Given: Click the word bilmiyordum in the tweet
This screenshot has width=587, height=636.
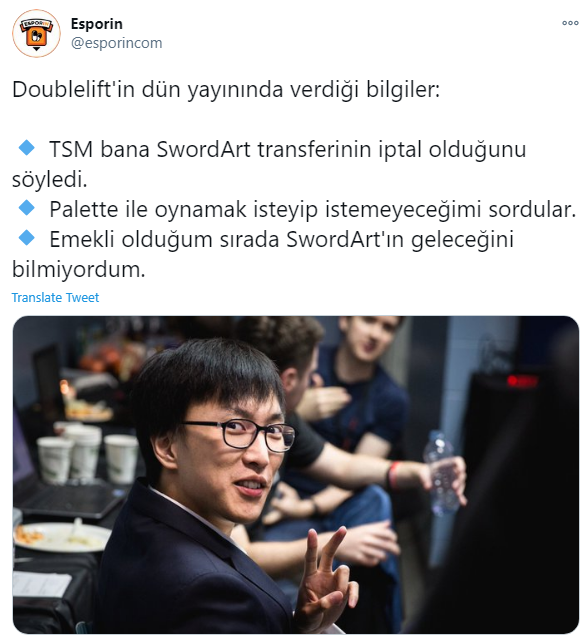Looking at the screenshot, I should [78, 269].
